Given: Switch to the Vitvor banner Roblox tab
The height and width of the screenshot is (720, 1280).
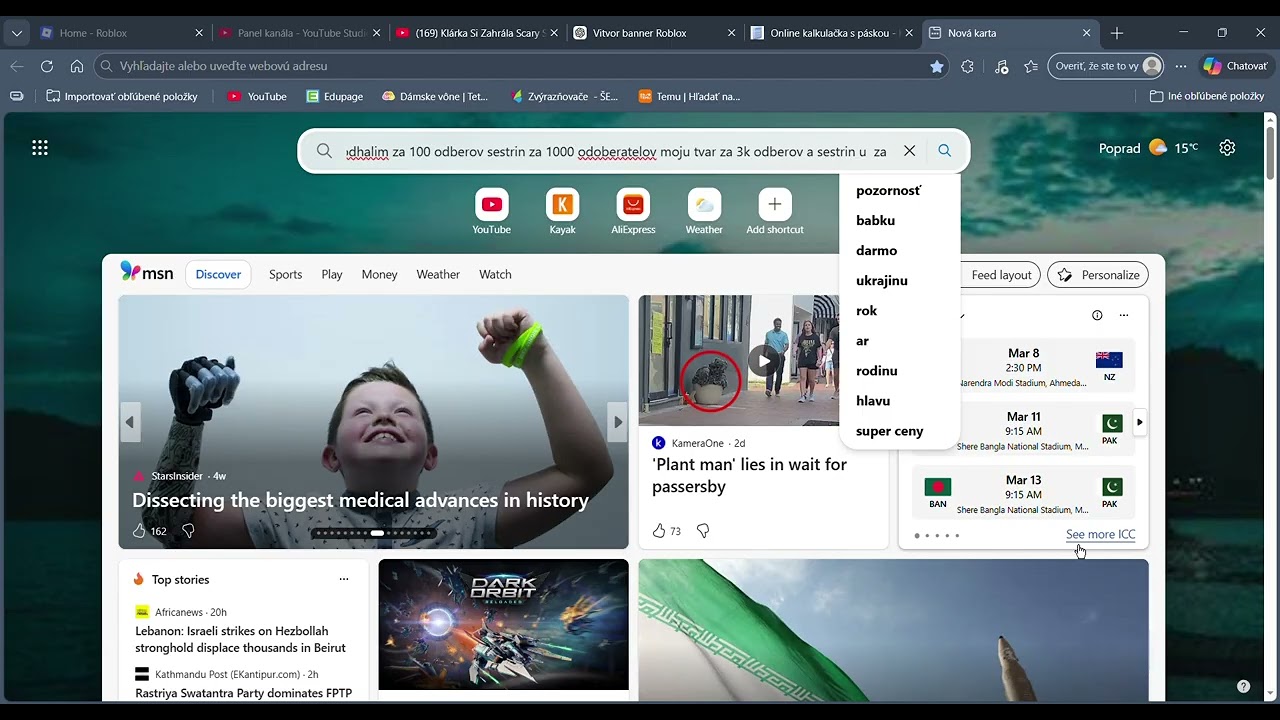Looking at the screenshot, I should click(655, 33).
